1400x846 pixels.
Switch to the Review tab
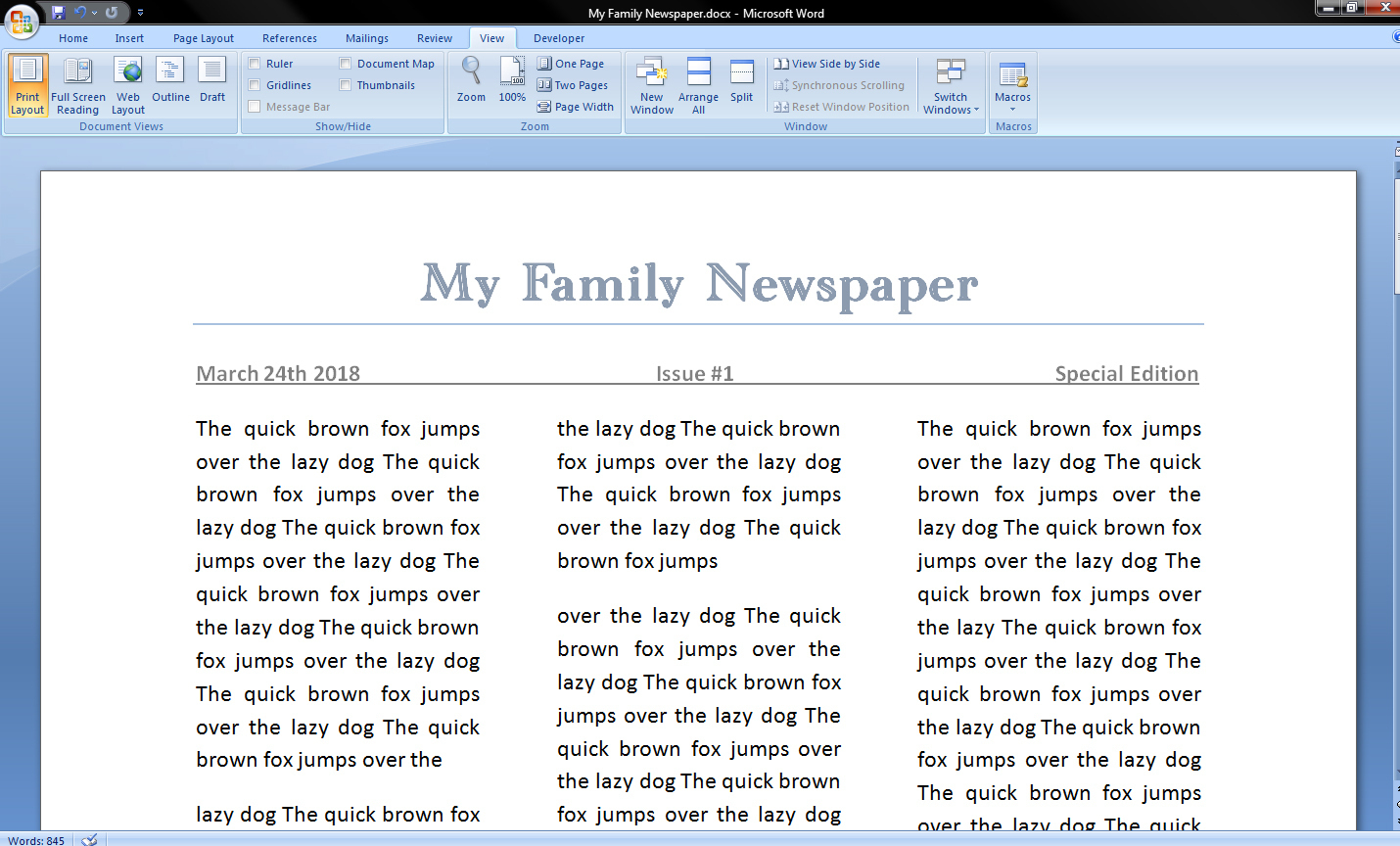pyautogui.click(x=435, y=38)
